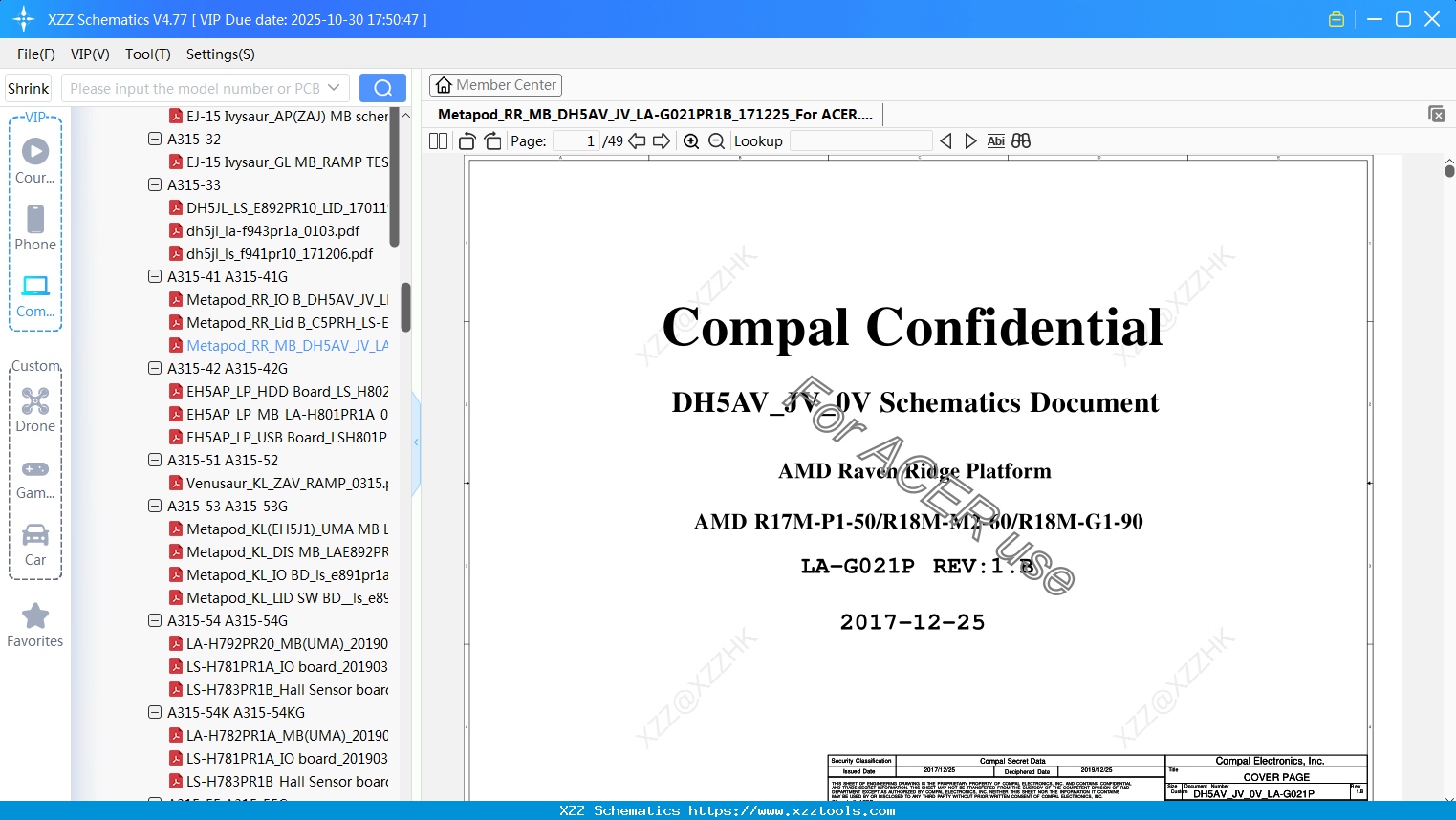Click the Page number field
This screenshot has width=1456, height=820.
576,141
